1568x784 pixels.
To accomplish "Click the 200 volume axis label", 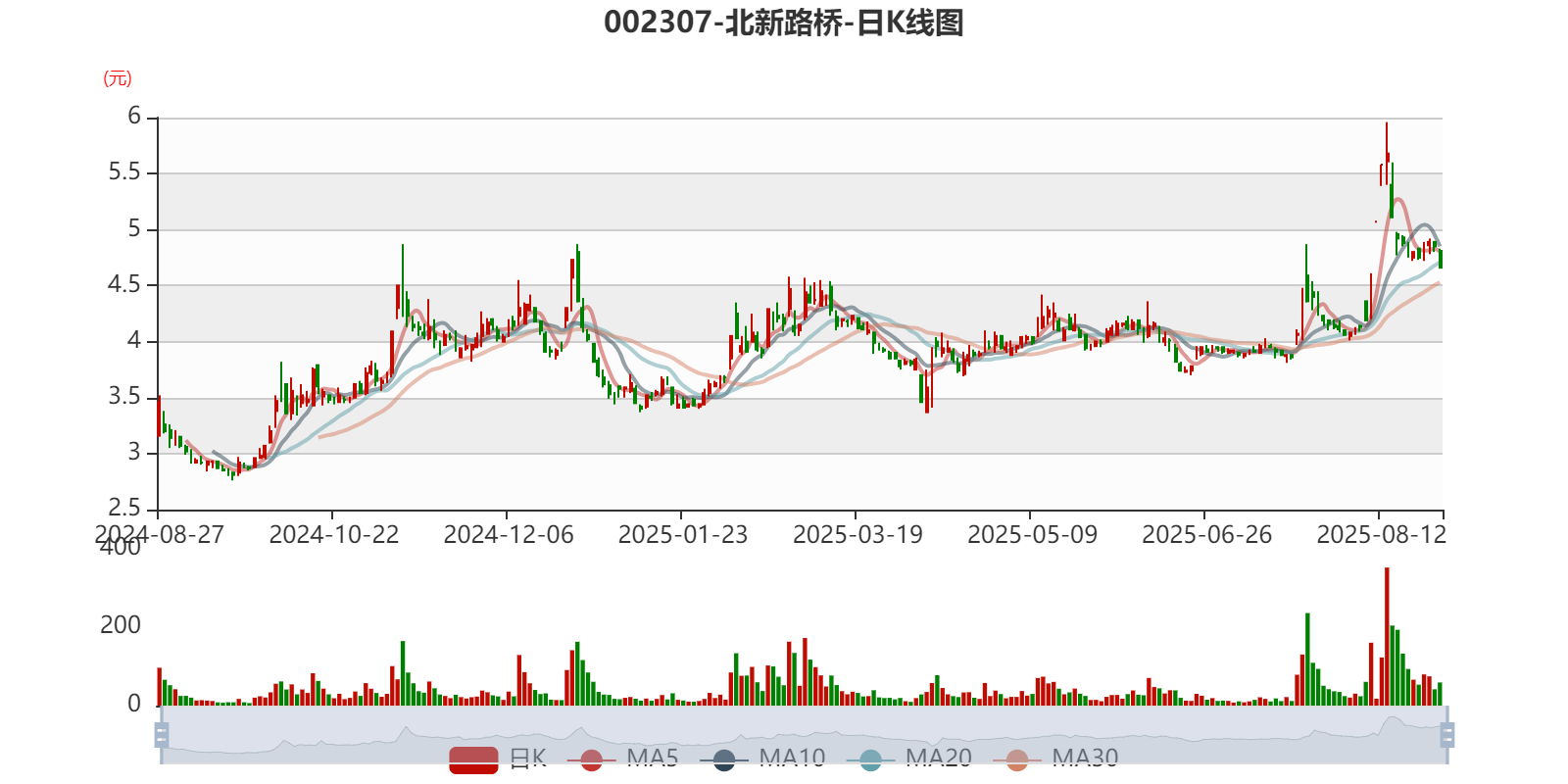I will coord(121,625).
